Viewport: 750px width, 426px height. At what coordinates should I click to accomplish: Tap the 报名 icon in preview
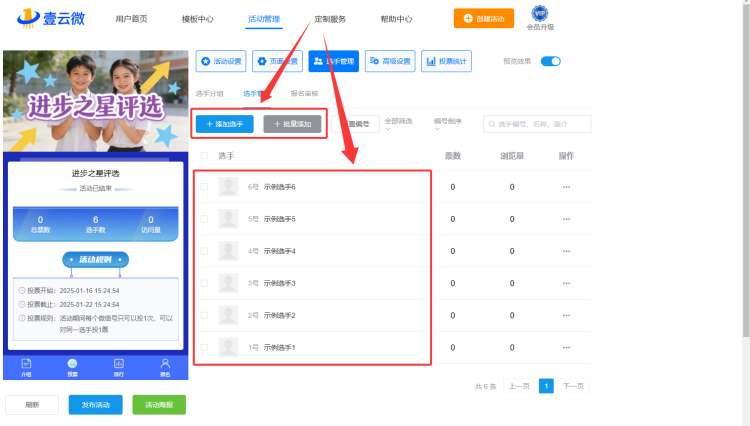[x=165, y=368]
